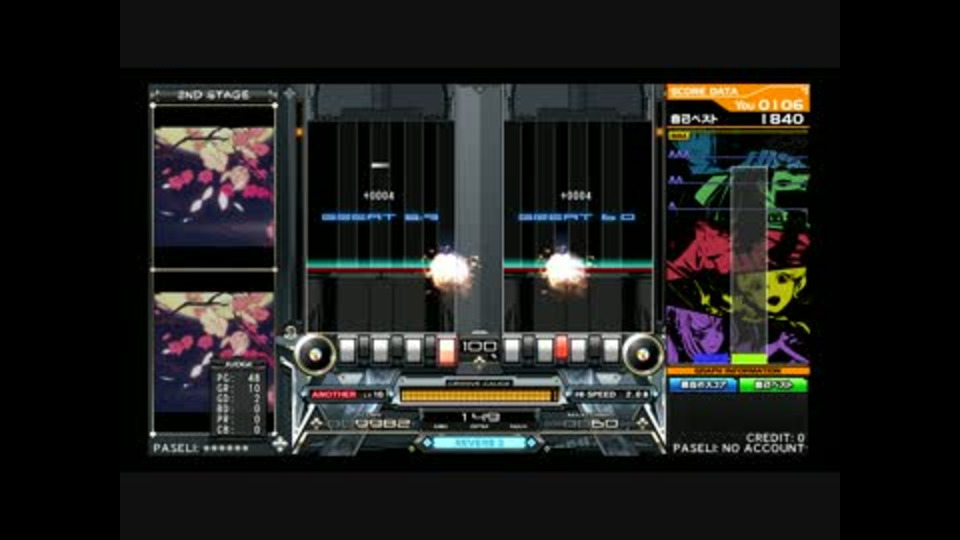The height and width of the screenshot is (540, 960).
Task: Click the falling white note in left lane
Action: point(380,165)
